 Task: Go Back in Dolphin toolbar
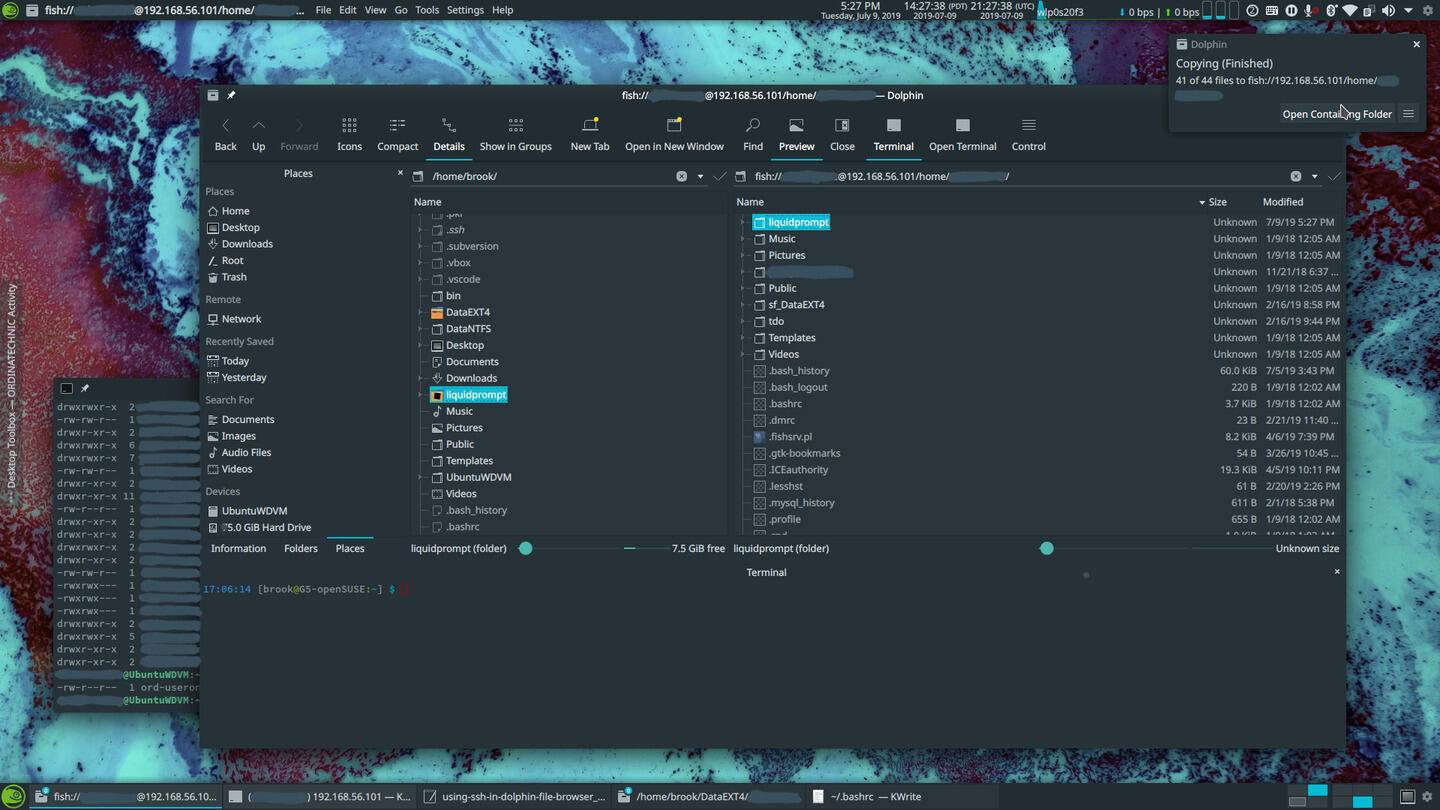(x=226, y=134)
